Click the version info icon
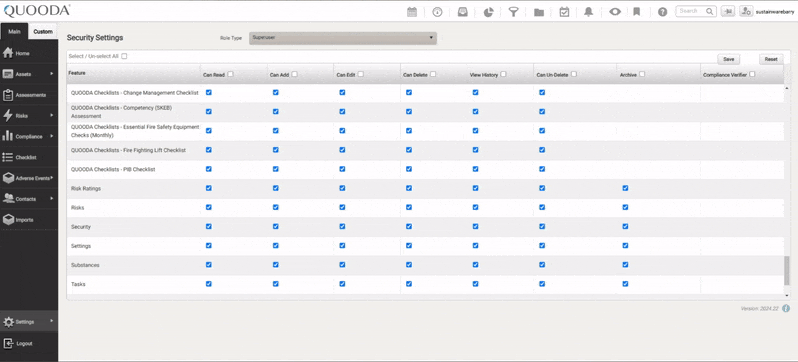The width and height of the screenshot is (798, 362). [x=786, y=309]
